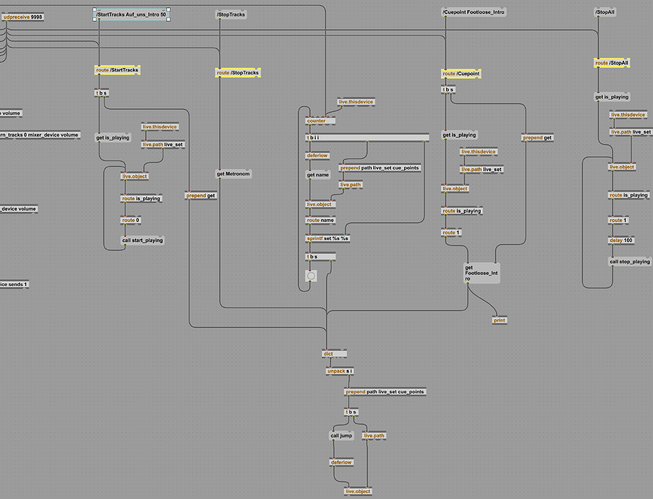Image resolution: width=653 pixels, height=499 pixels.
Task: Click the call stop_playing message
Action: click(630, 261)
